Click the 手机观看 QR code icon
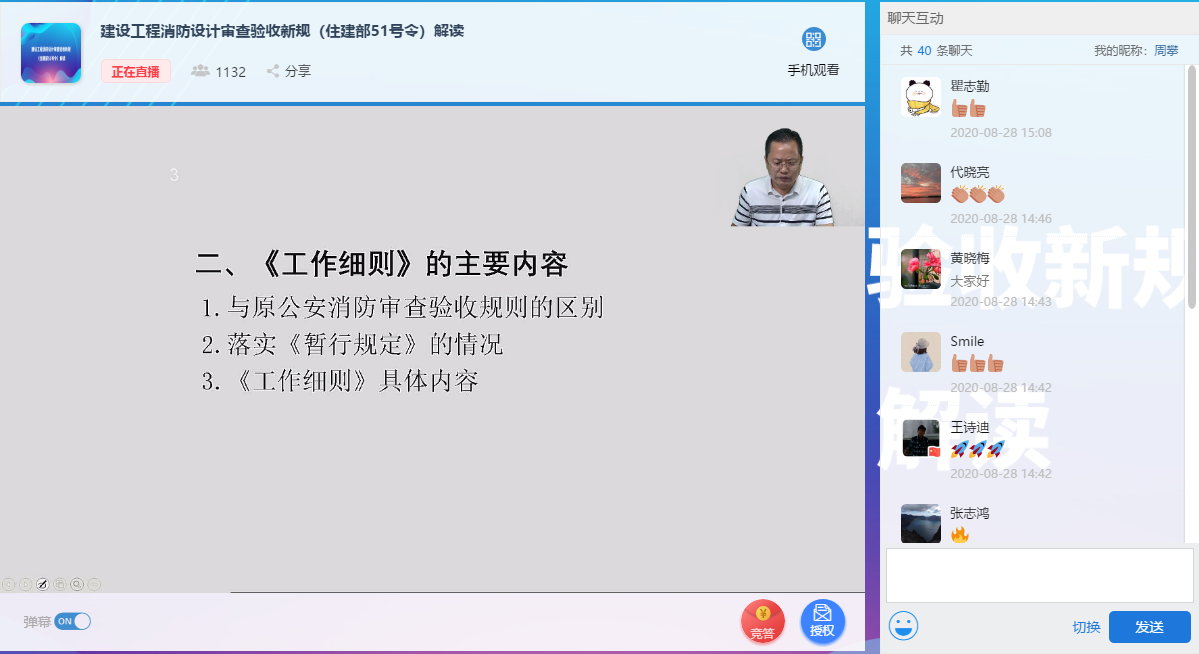 point(813,40)
